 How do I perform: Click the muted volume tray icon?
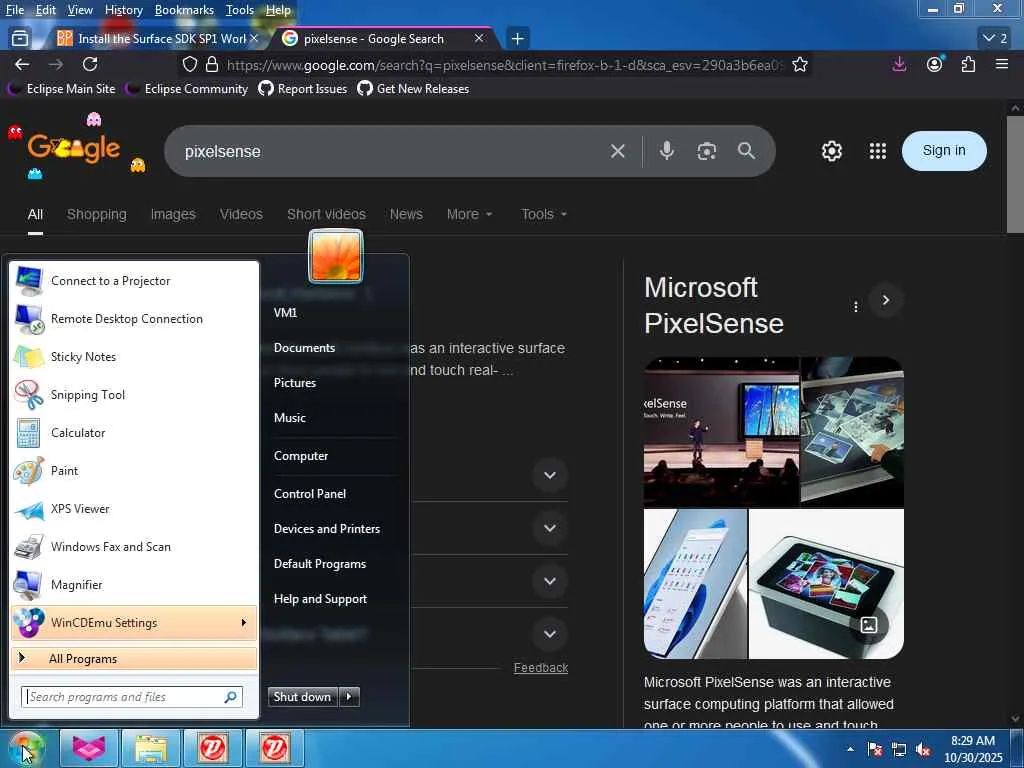point(923,750)
